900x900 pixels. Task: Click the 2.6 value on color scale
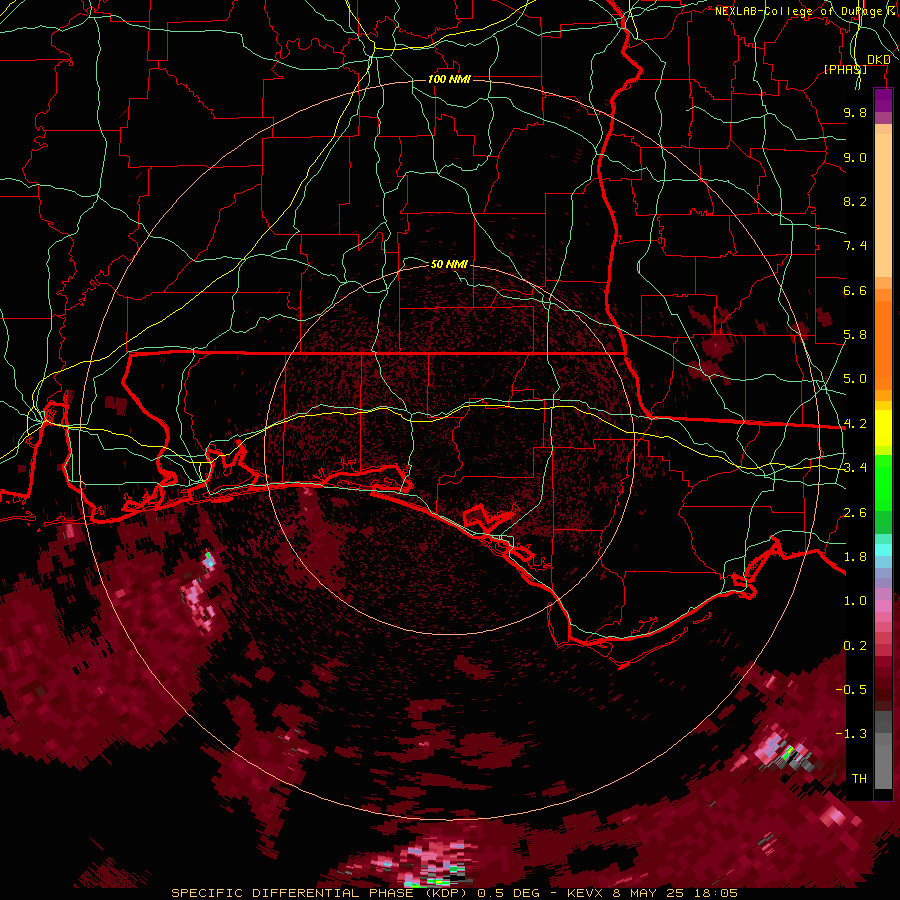(x=855, y=513)
